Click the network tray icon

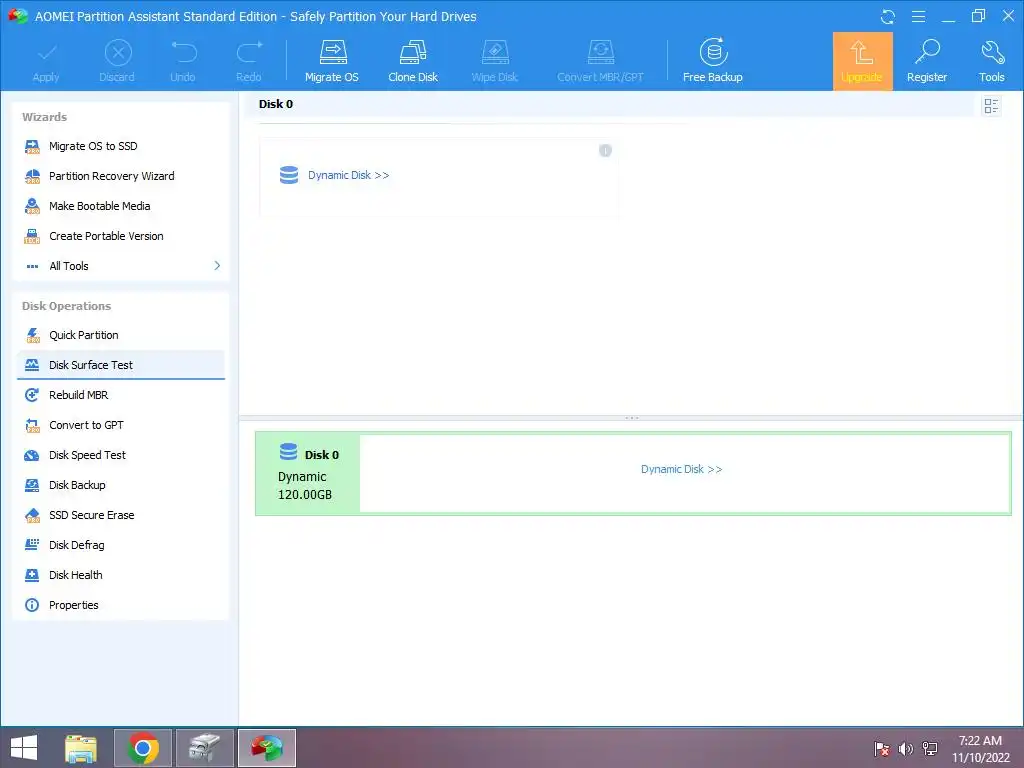(930, 749)
